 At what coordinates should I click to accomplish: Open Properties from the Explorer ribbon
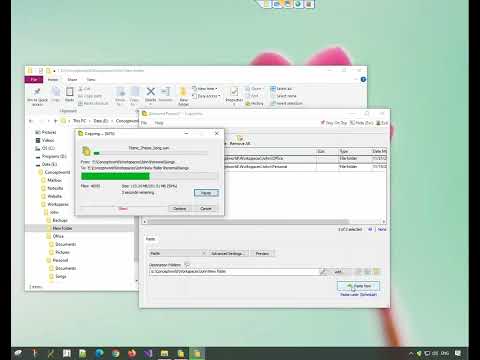tap(234, 96)
